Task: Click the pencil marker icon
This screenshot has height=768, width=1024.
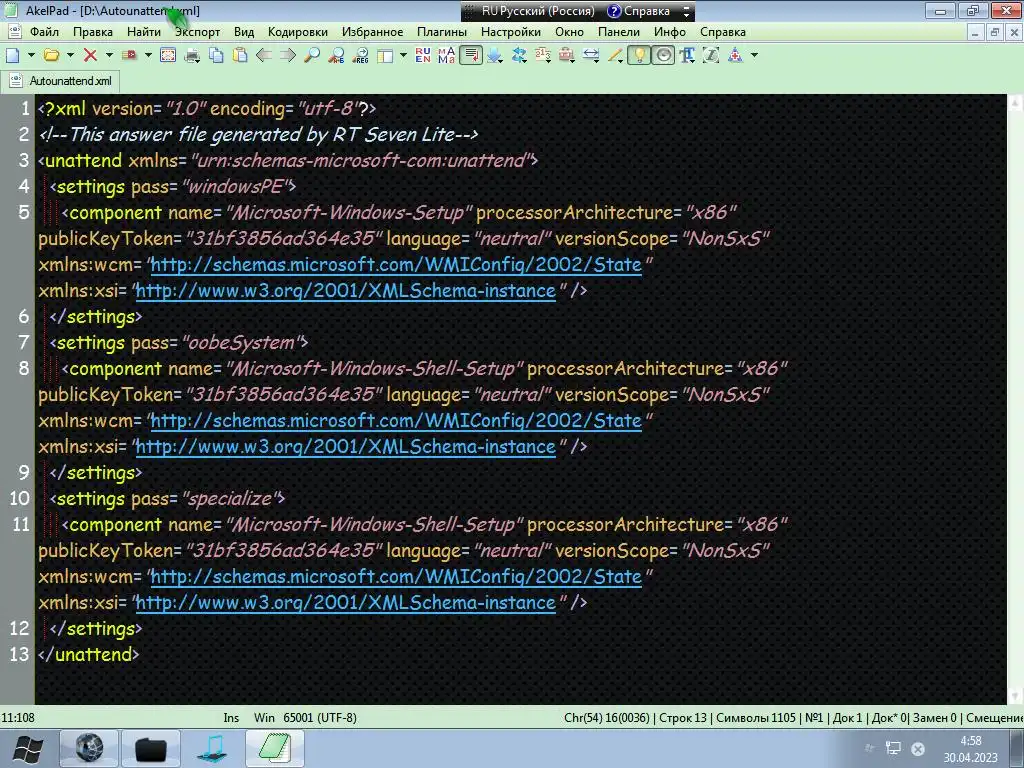Action: [x=615, y=56]
